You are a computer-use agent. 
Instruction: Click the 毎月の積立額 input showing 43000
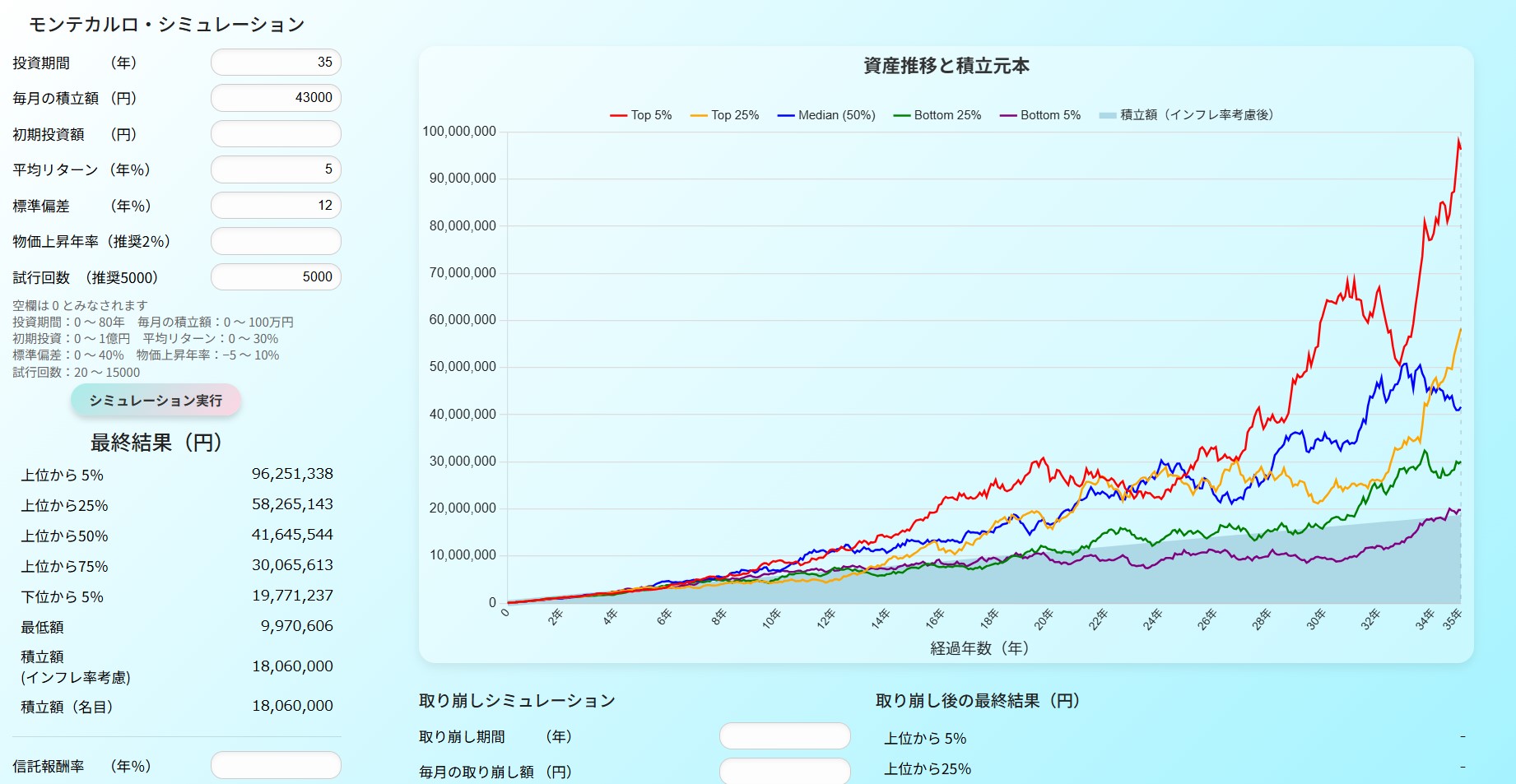(276, 98)
